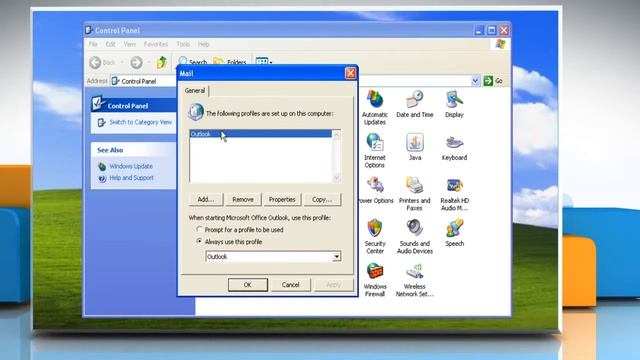Maximize the Control Panel window
640x360 pixels.
point(492,30)
